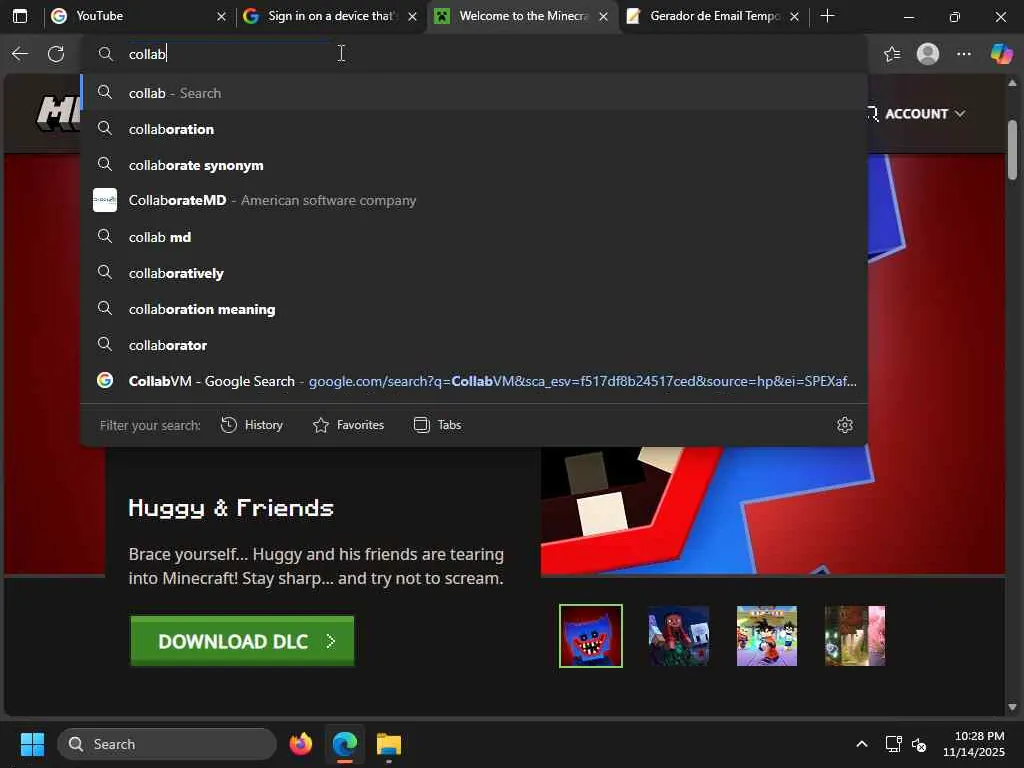Close the YouTube tab

pos(221,16)
